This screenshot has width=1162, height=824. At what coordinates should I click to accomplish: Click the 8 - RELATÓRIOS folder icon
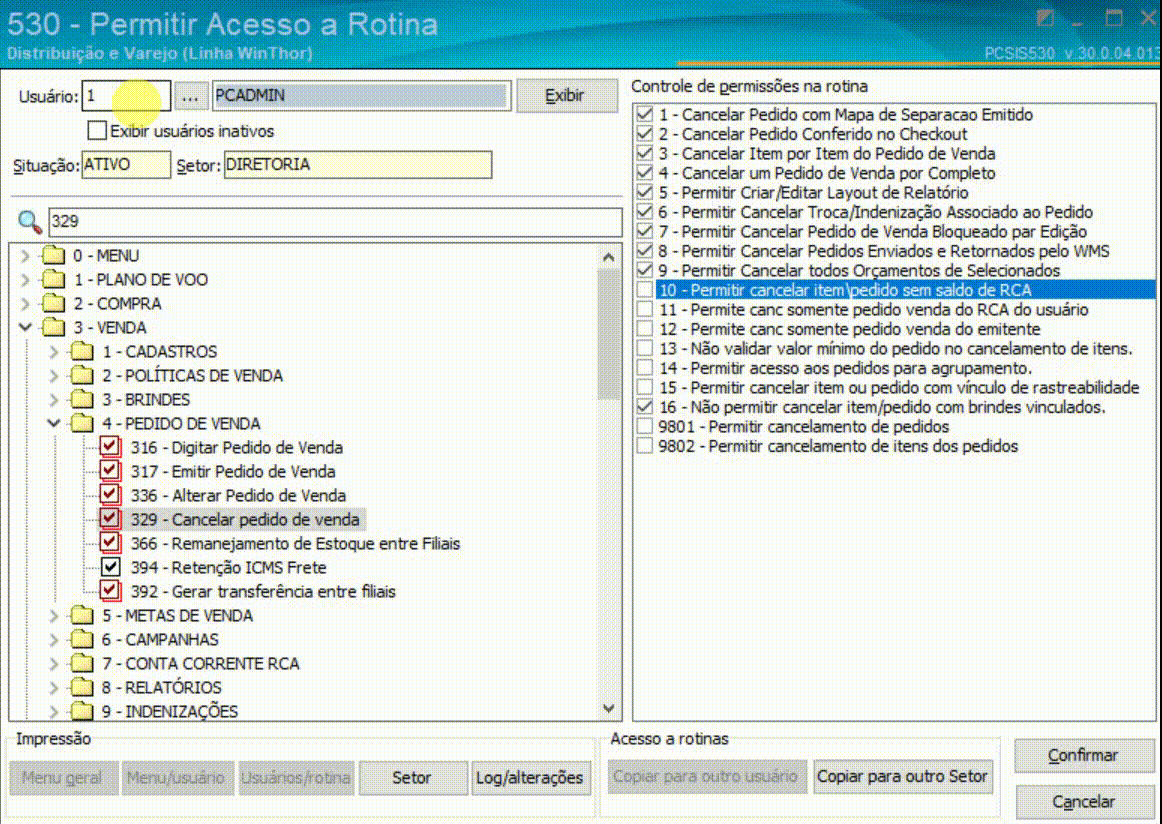coord(82,687)
